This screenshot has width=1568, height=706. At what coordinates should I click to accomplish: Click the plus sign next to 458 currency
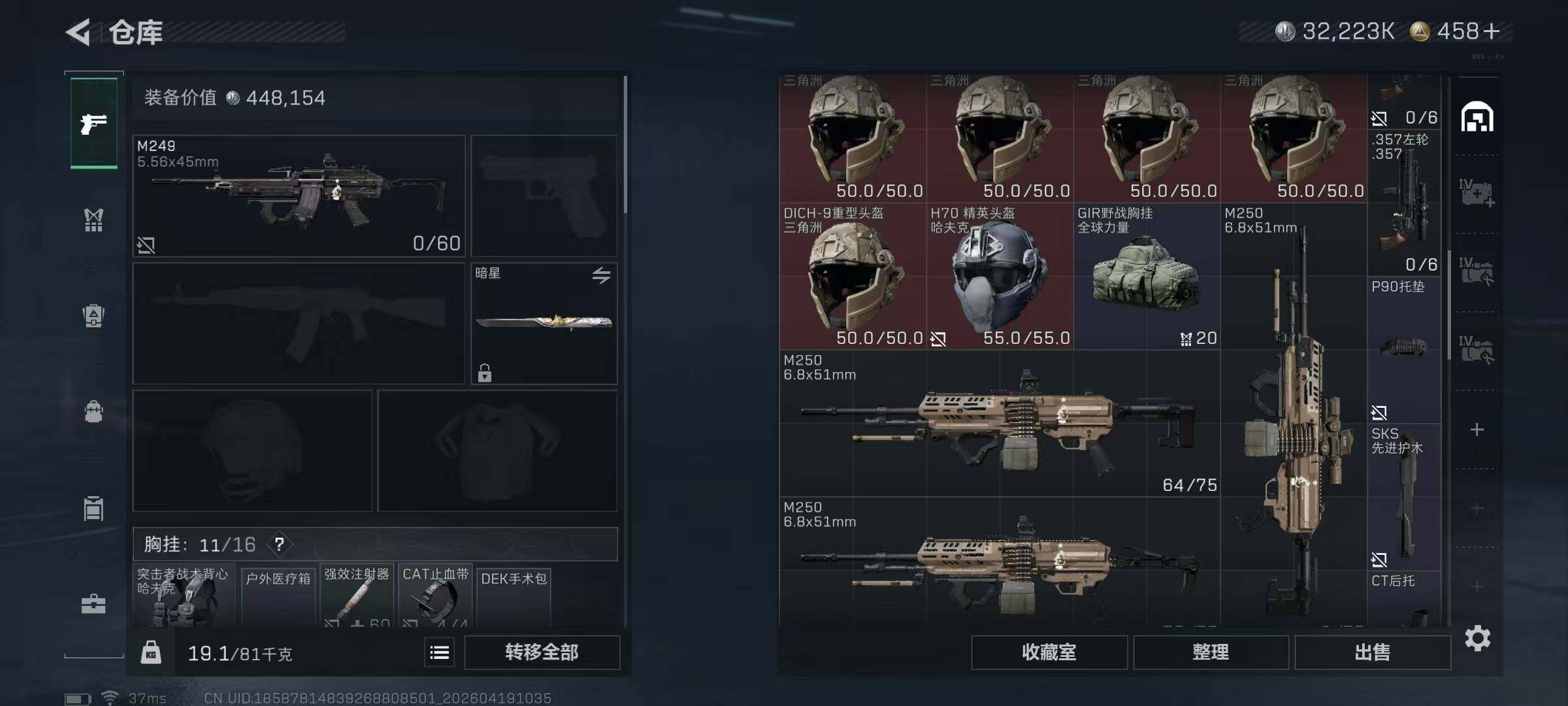[x=1491, y=31]
